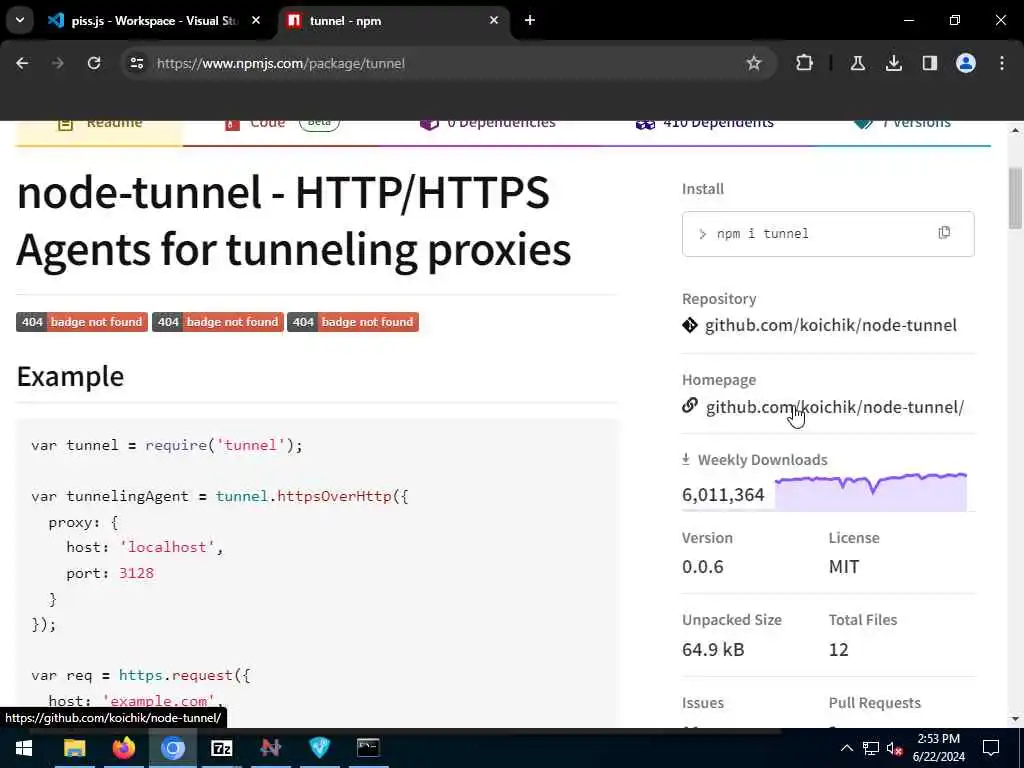The width and height of the screenshot is (1024, 768).
Task: Click the port value 3128 in code
Action: [136, 573]
